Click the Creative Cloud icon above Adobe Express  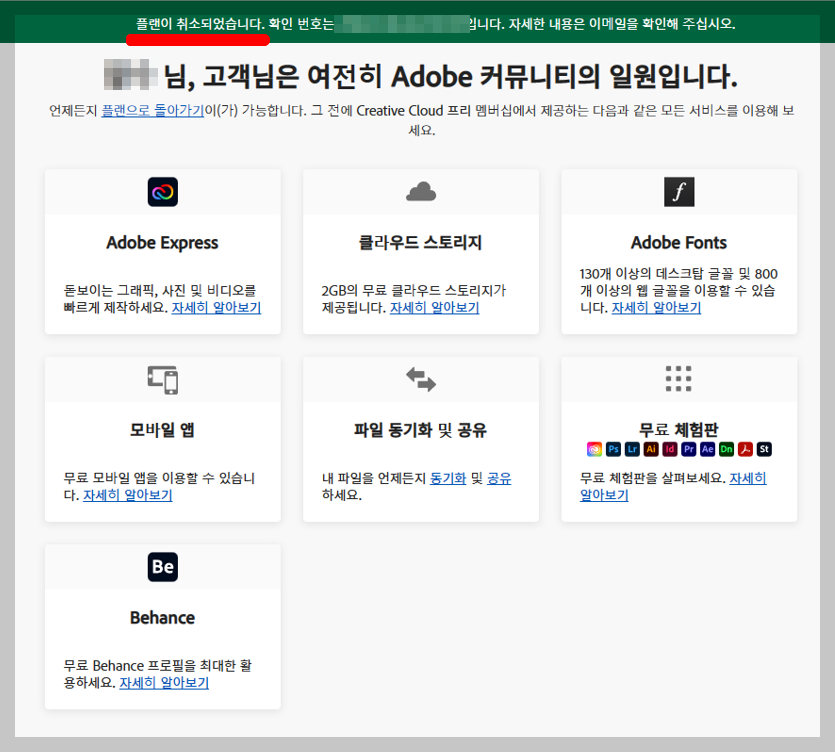click(162, 191)
